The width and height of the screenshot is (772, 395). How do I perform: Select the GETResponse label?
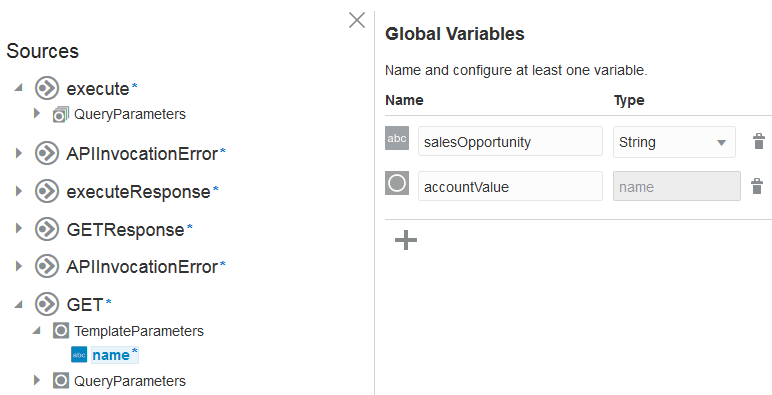pos(126,230)
